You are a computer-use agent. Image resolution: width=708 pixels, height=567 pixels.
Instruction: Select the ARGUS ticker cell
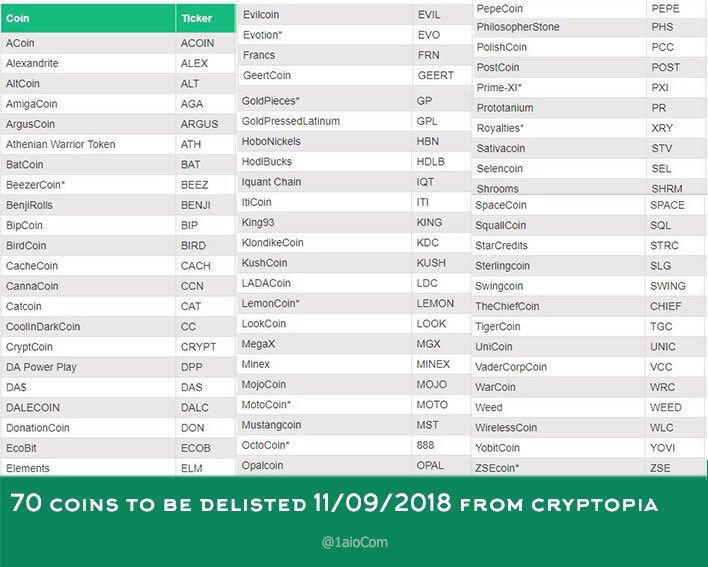tap(197, 124)
